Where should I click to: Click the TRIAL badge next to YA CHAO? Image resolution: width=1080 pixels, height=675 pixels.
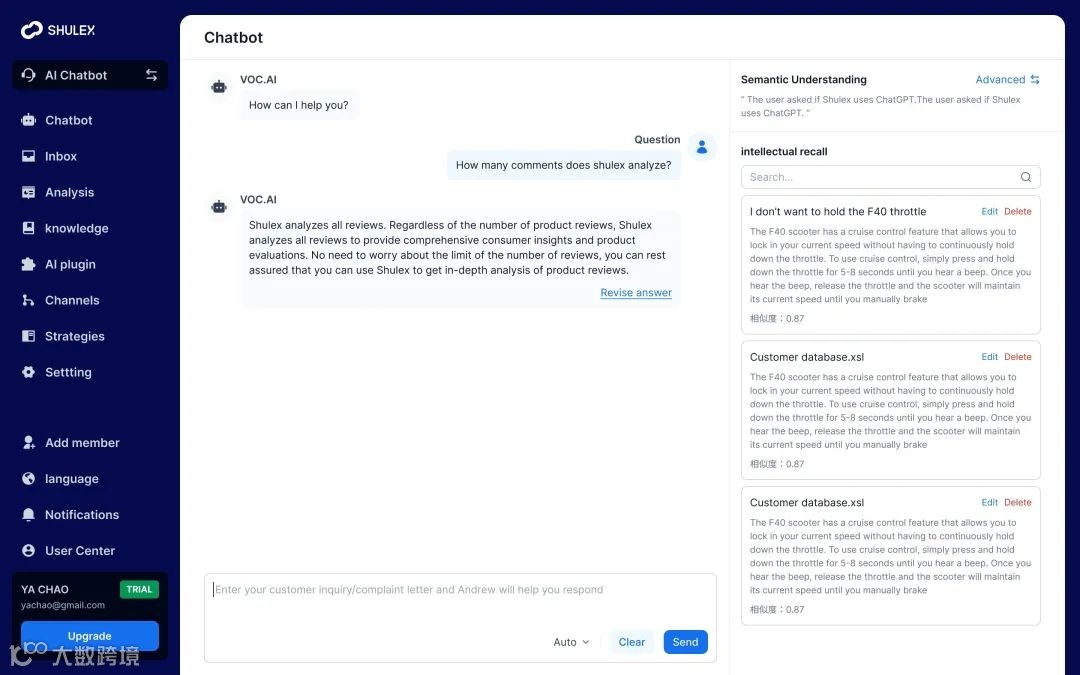tap(139, 590)
